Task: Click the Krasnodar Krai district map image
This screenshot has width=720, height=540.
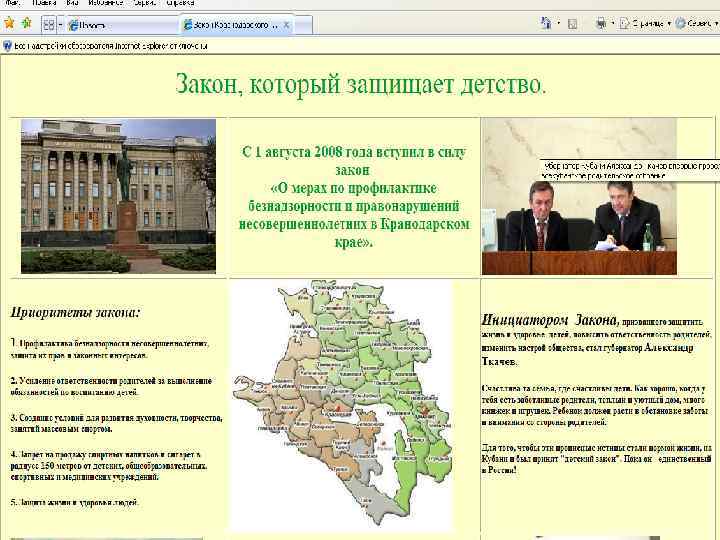Action: 342,405
